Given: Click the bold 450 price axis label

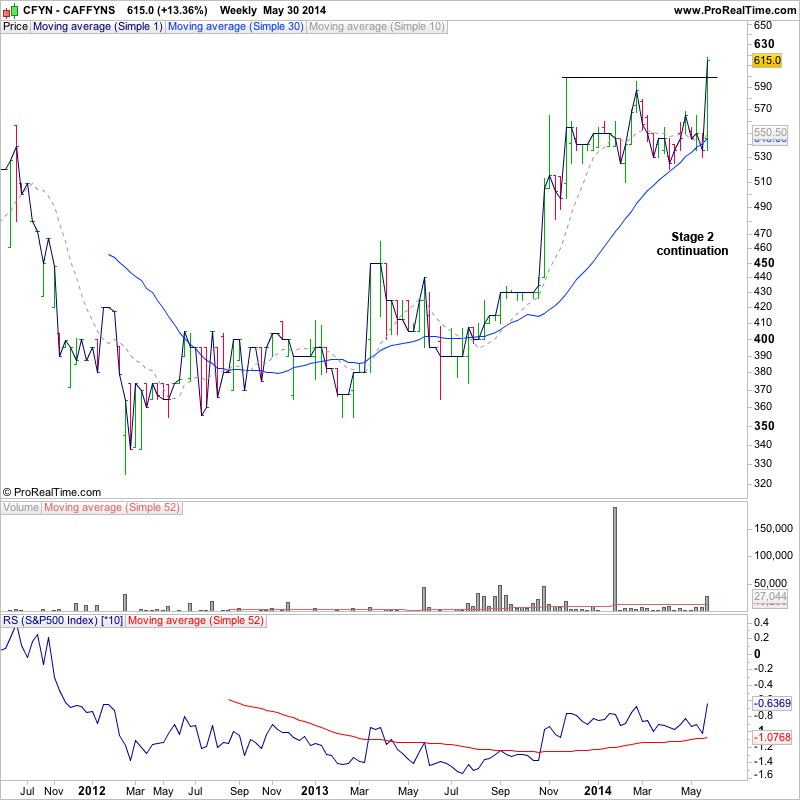Looking at the screenshot, I should pyautogui.click(x=764, y=263).
